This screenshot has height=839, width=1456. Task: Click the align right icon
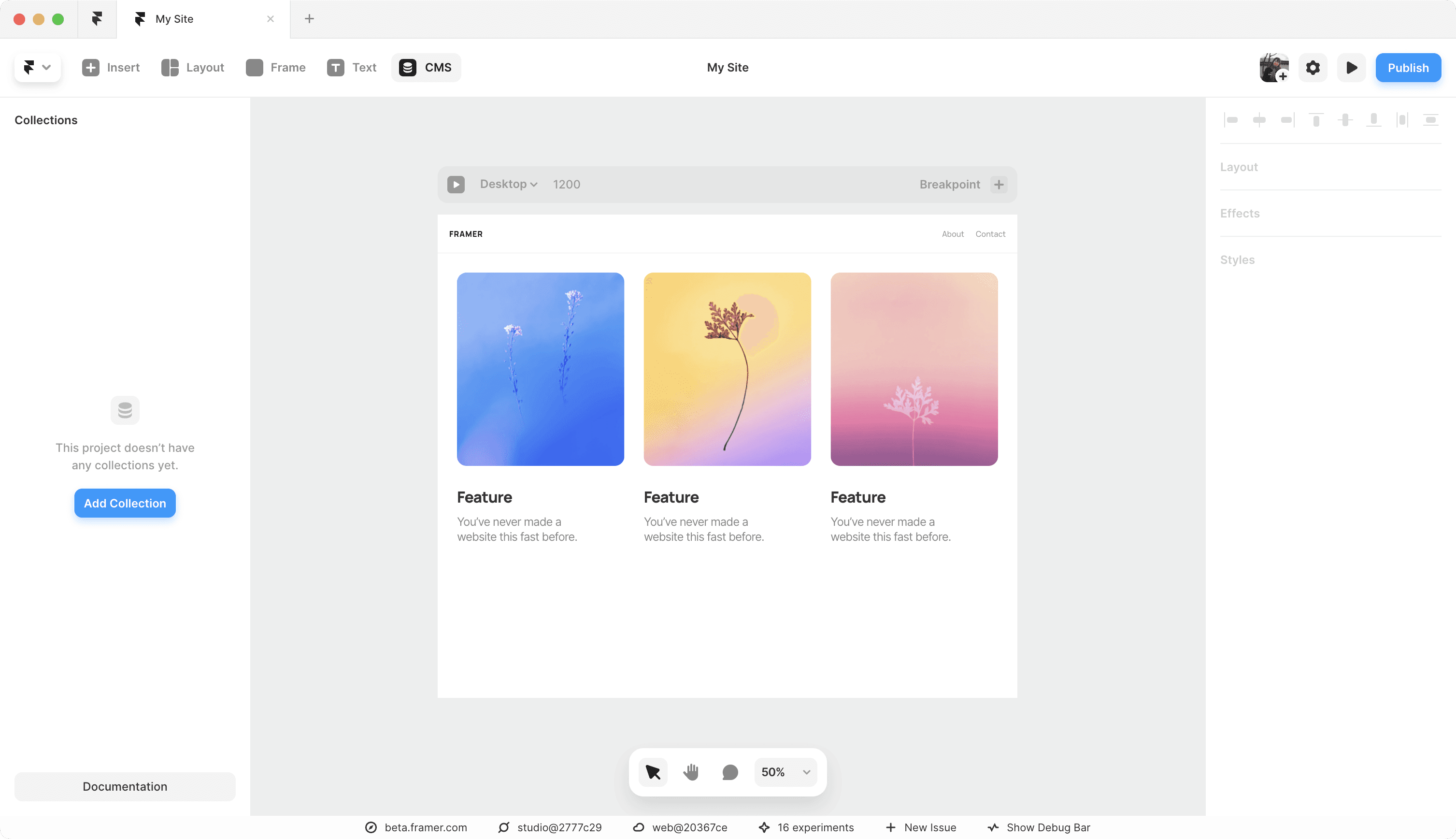click(1287, 120)
